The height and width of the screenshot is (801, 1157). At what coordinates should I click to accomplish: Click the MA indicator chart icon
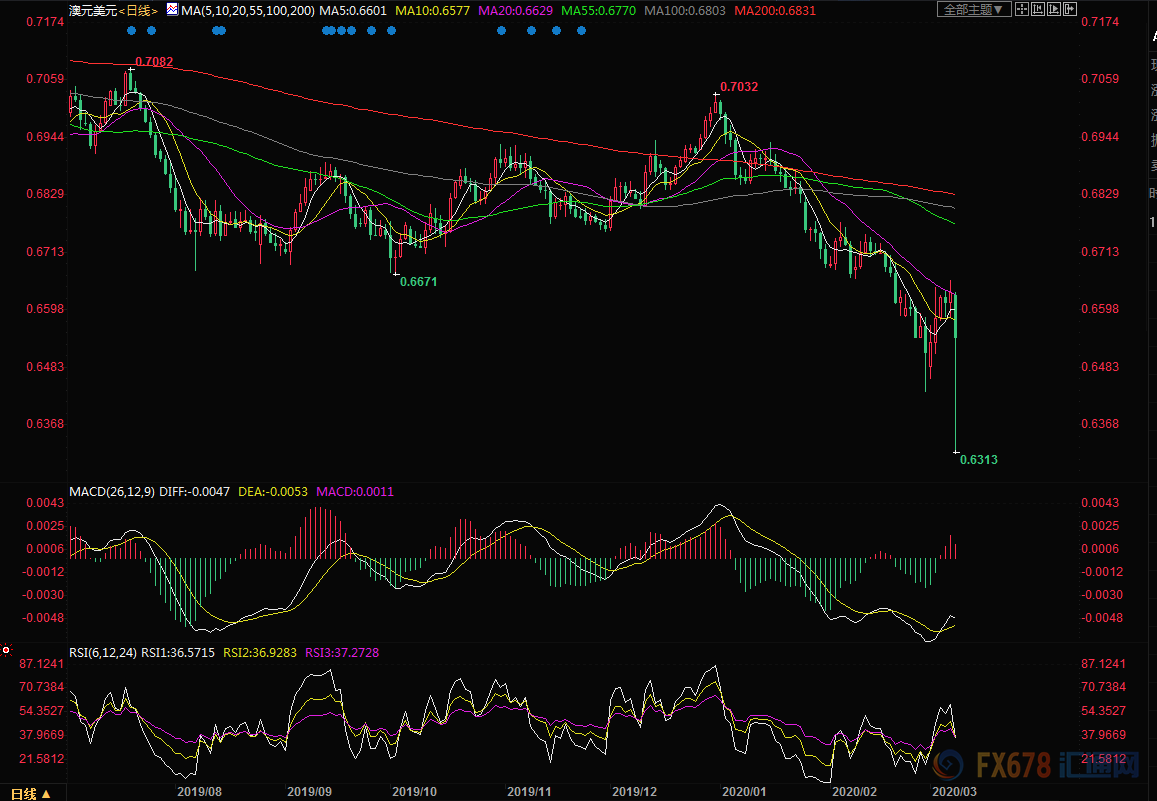(172, 10)
